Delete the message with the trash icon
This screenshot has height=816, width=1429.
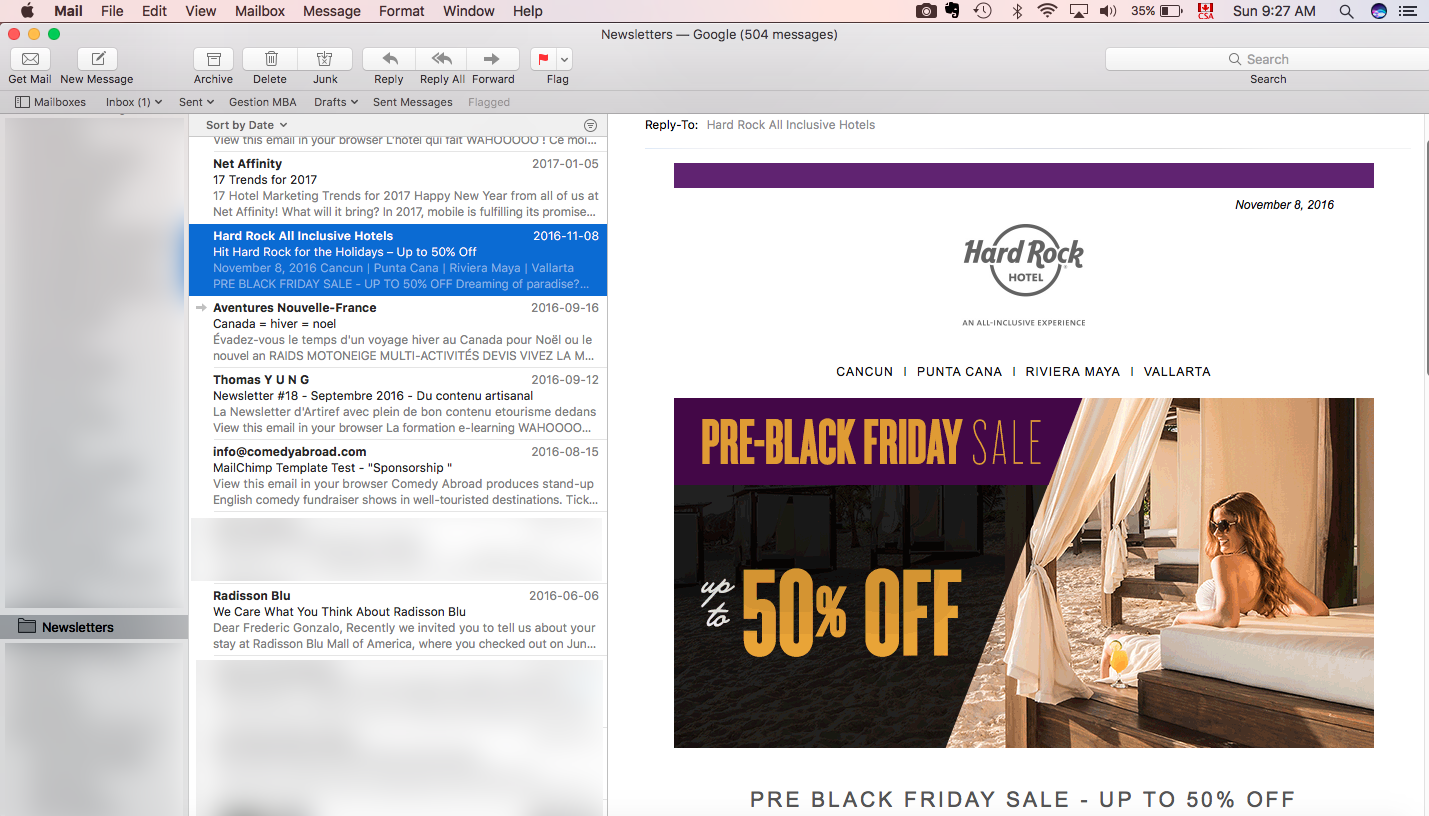pyautogui.click(x=270, y=59)
